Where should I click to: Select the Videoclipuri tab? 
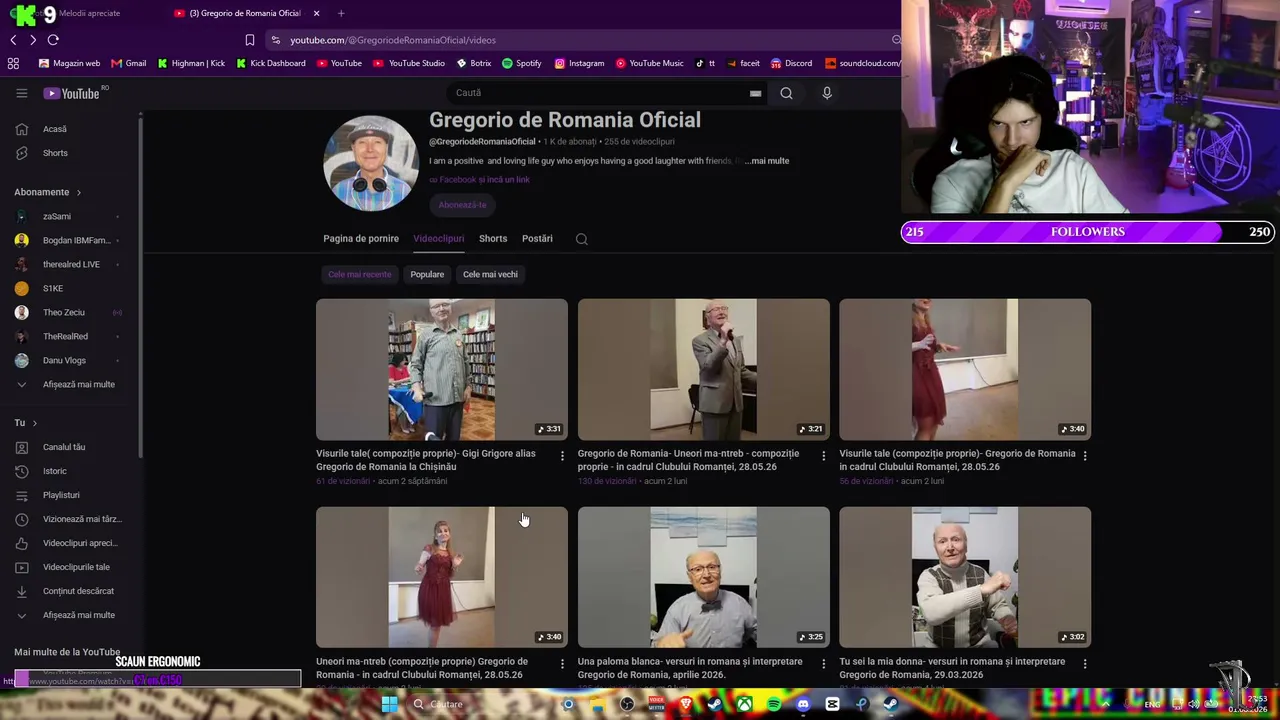pyautogui.click(x=438, y=239)
